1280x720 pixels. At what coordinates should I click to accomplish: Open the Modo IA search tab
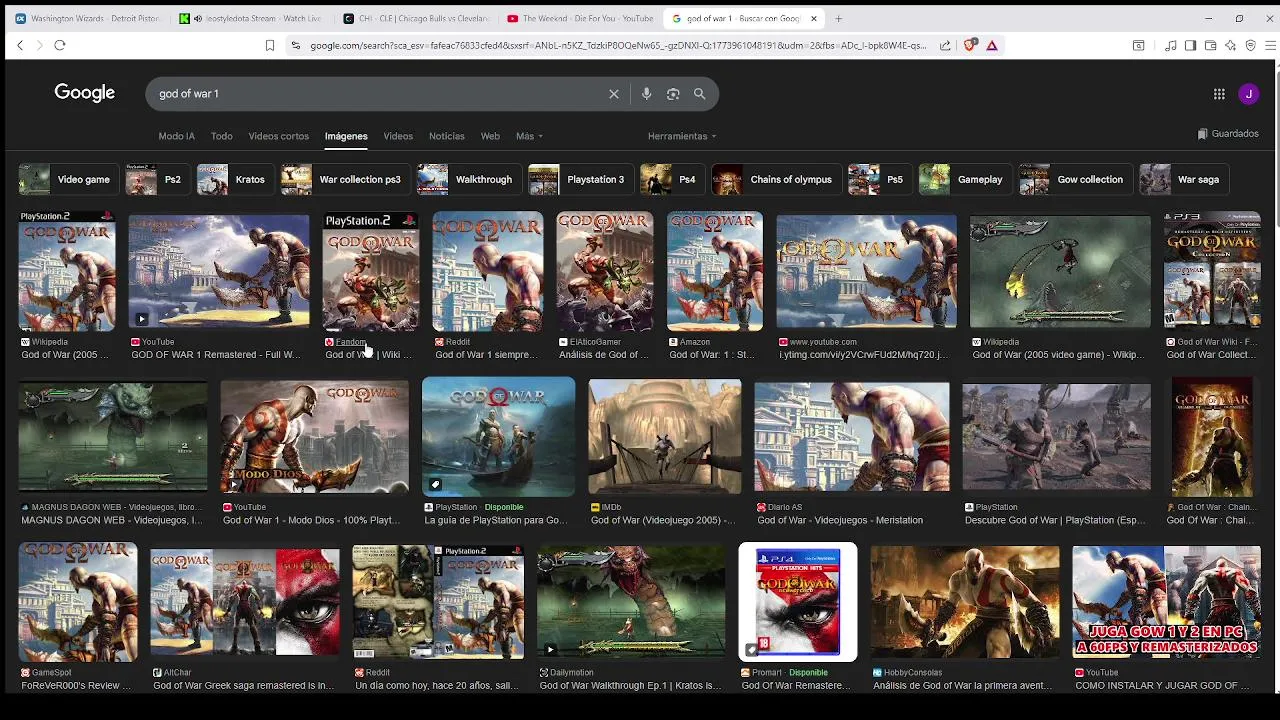point(176,136)
